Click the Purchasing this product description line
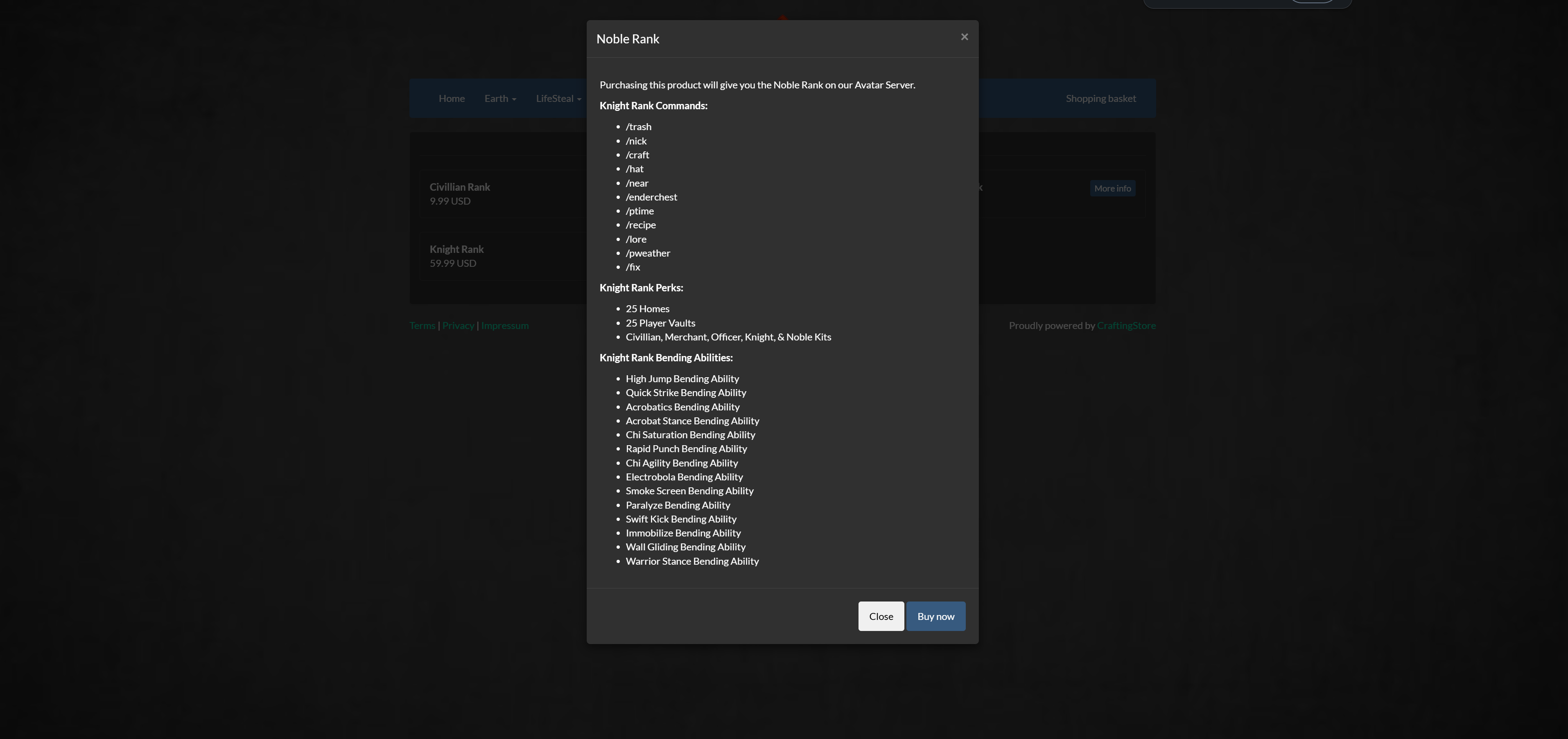Screen dimensions: 1568x739 [x=757, y=85]
